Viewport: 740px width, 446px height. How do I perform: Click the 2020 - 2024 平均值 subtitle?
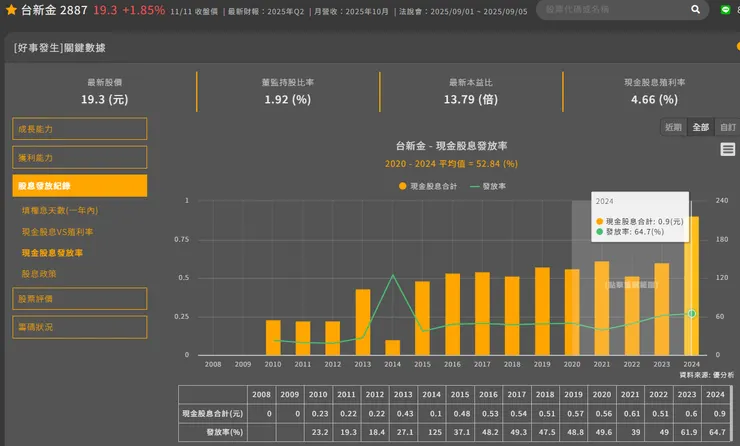click(x=451, y=164)
